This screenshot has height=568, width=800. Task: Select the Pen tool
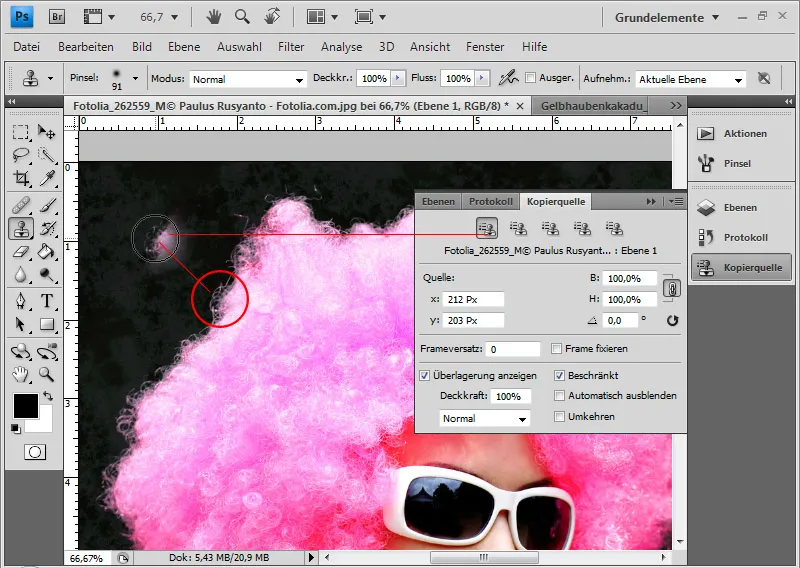click(20, 301)
